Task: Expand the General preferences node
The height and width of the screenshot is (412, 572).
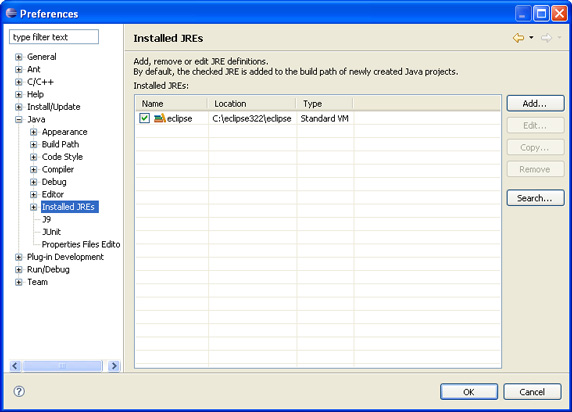Action: click(x=19, y=57)
